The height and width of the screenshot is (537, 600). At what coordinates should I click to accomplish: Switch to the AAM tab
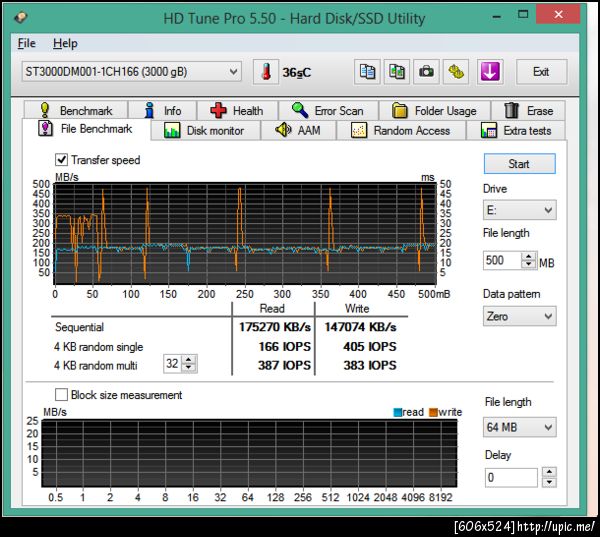298,131
